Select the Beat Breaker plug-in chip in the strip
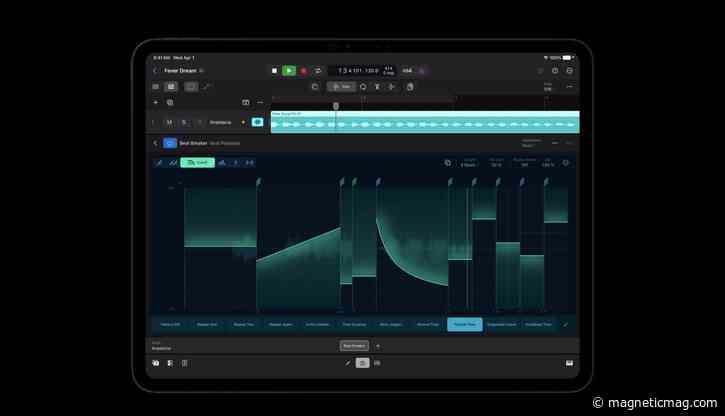Image resolution: width=725 pixels, height=416 pixels. click(354, 346)
